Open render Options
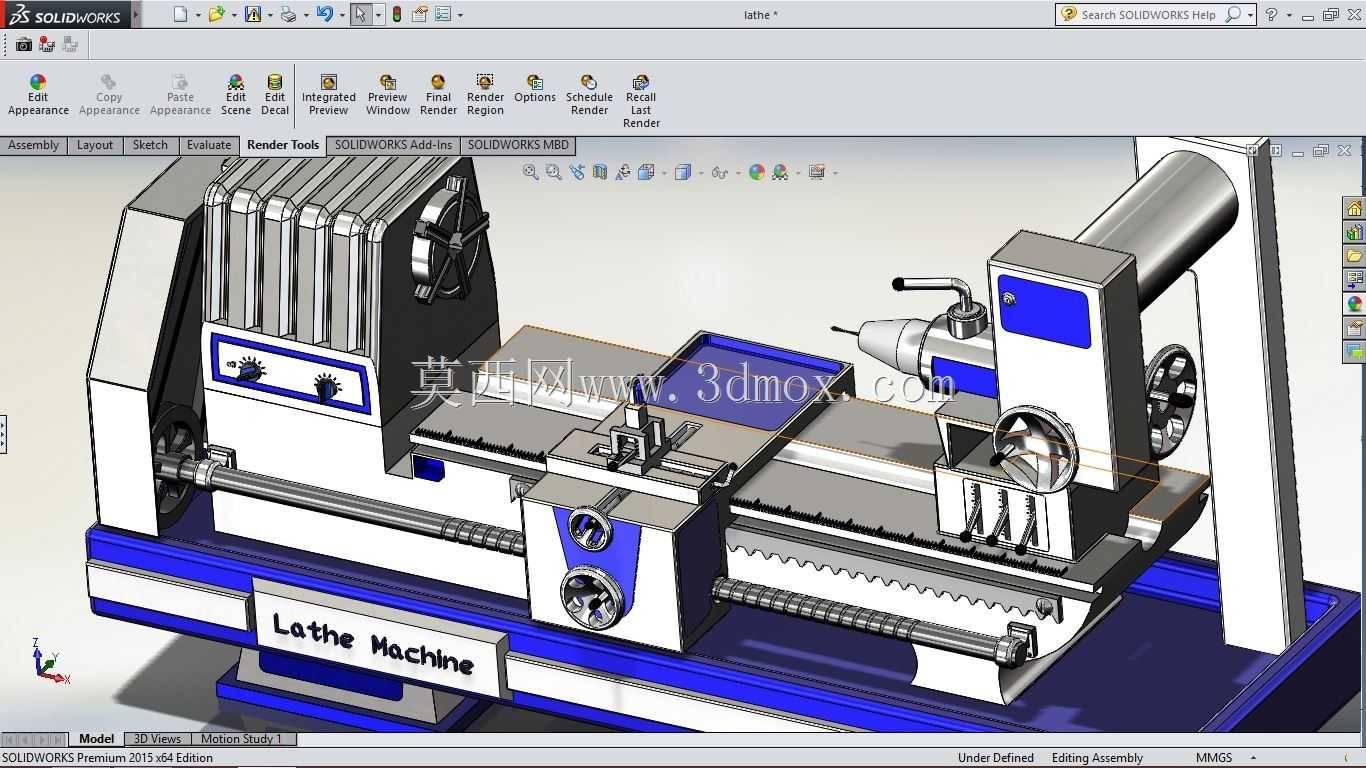This screenshot has height=768, width=1366. click(x=535, y=89)
